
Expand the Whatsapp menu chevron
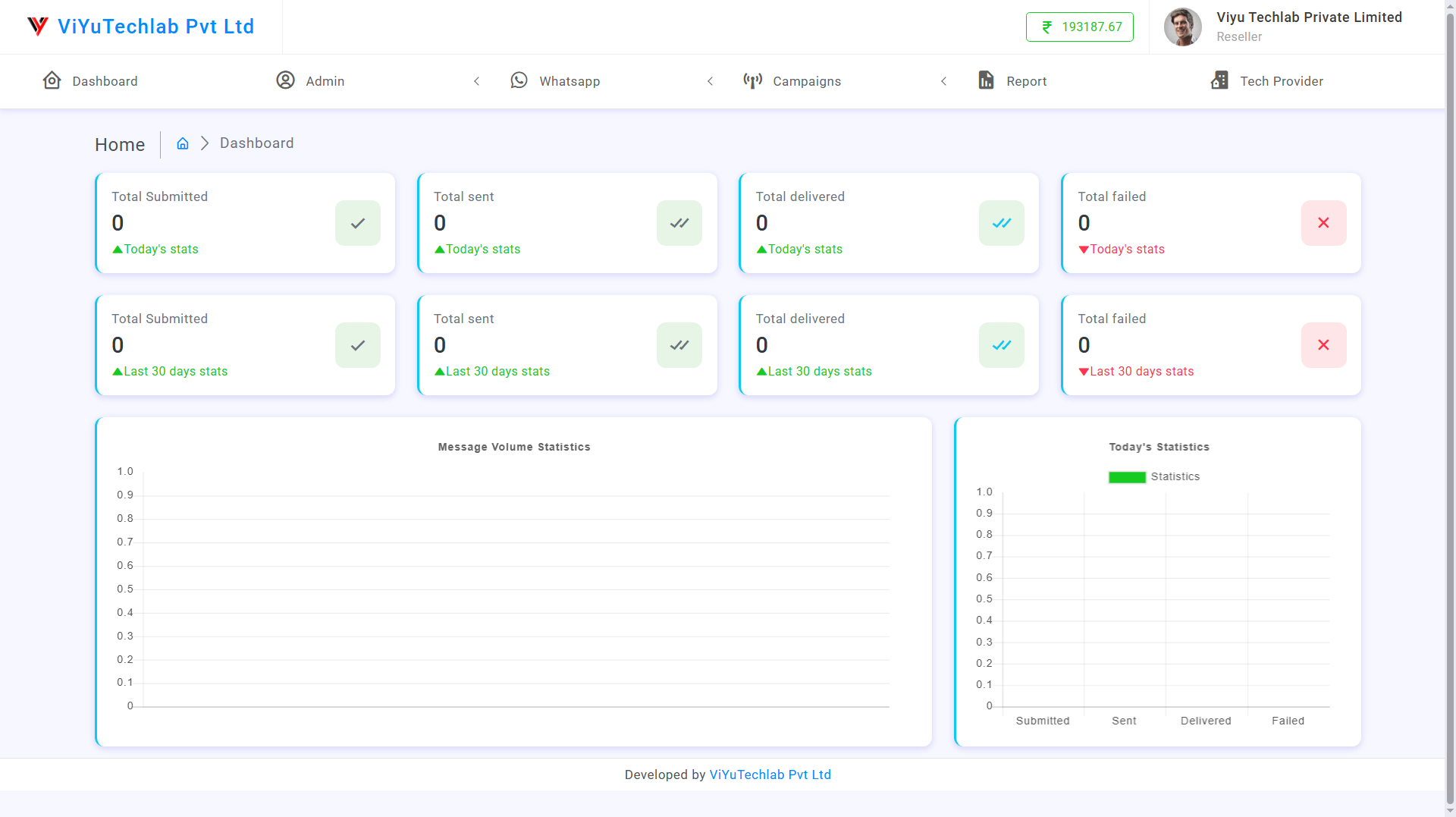710,81
